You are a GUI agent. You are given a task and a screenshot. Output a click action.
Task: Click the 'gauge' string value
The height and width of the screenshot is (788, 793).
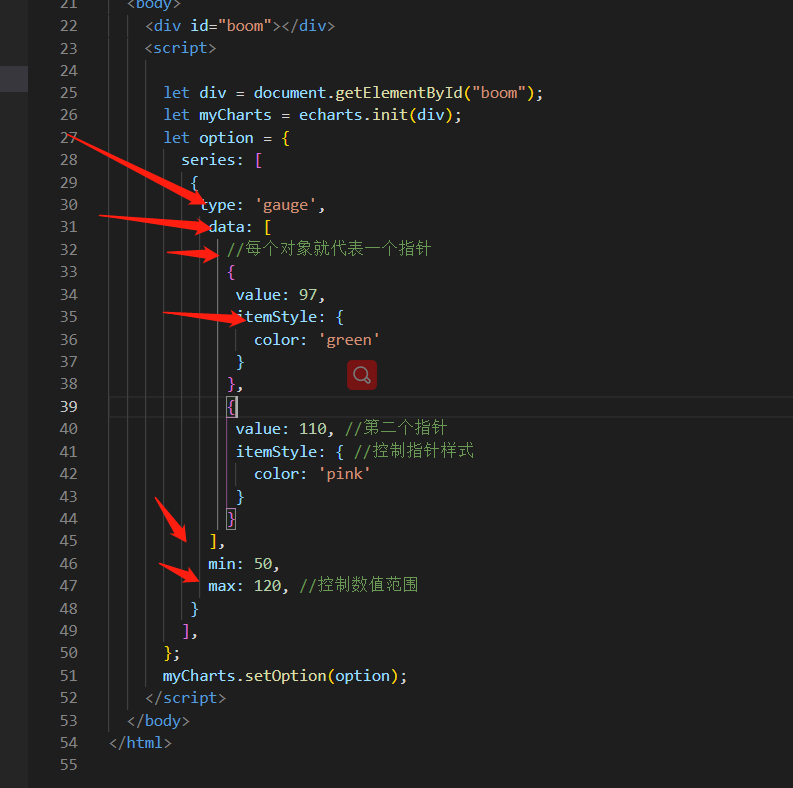[285, 205]
